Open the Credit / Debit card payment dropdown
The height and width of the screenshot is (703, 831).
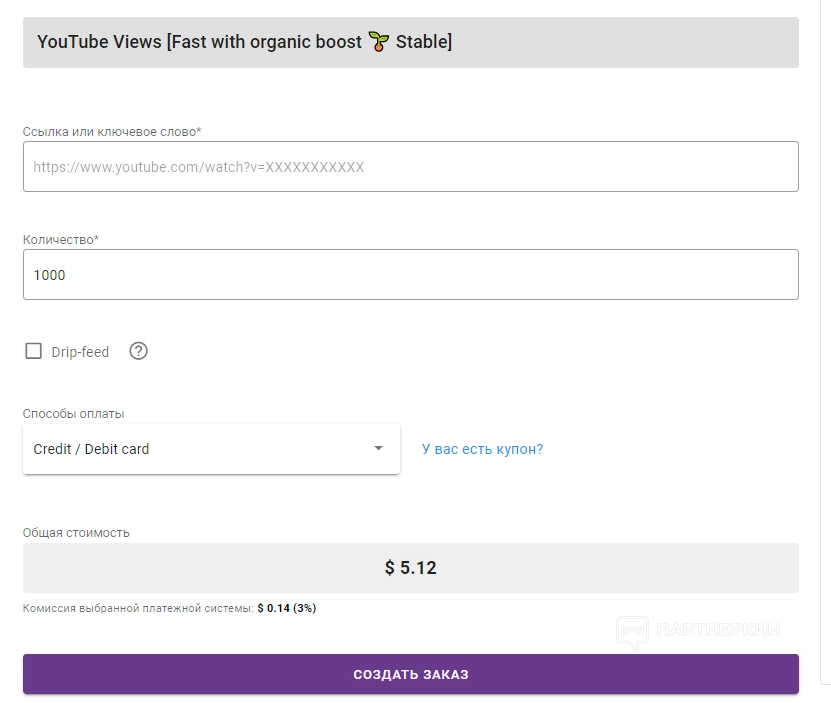point(200,449)
